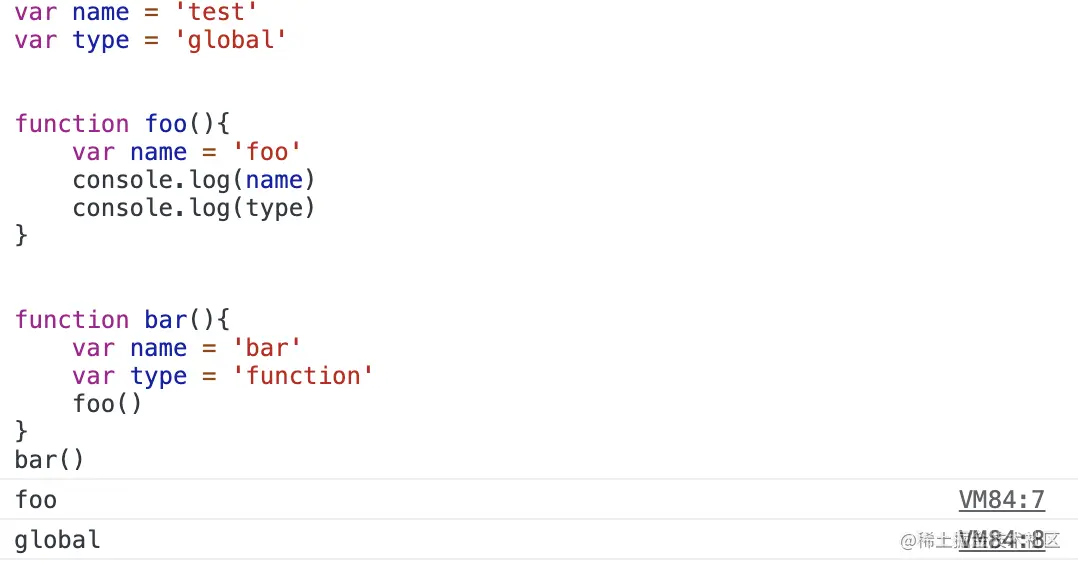1078x568 pixels.
Task: Click the function foo declaration name
Action: point(166,124)
